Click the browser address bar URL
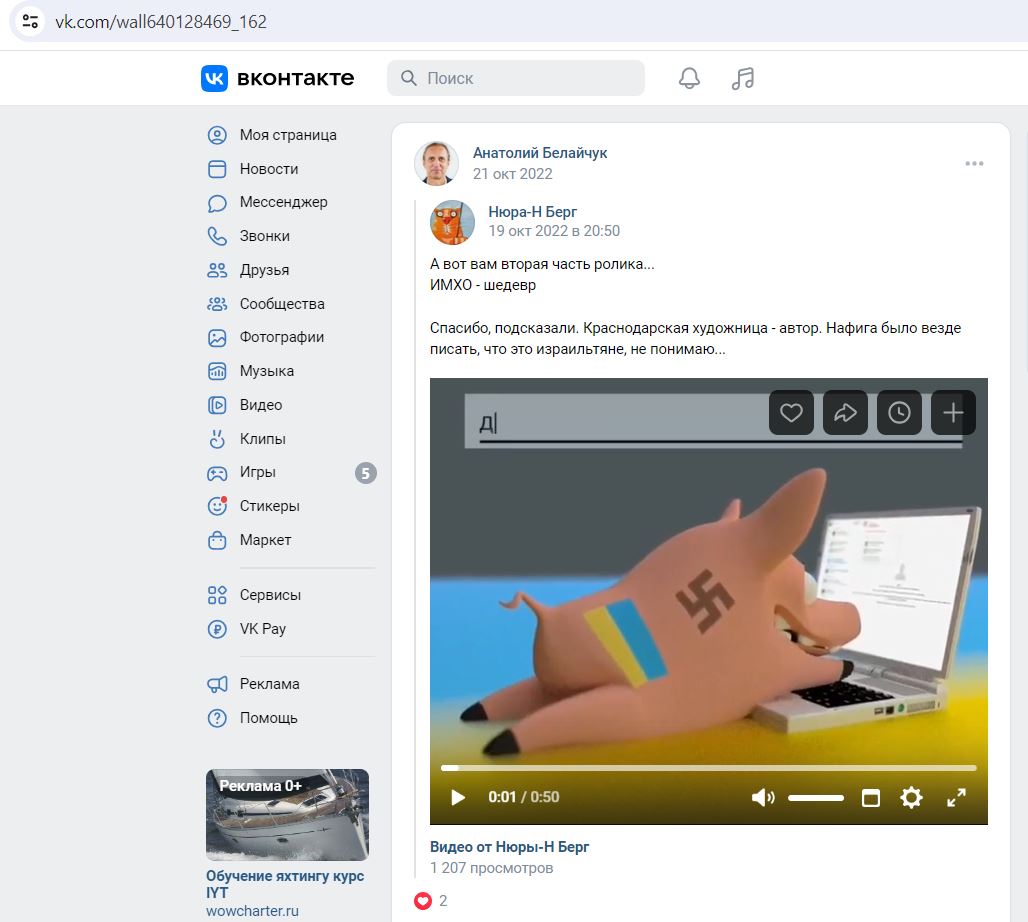Image resolution: width=1028 pixels, height=922 pixels. coord(161,22)
